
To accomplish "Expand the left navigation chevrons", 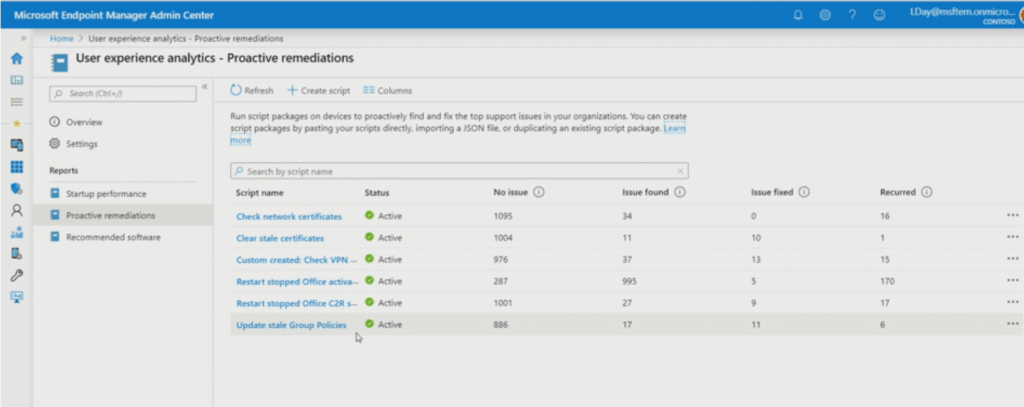I will [x=24, y=39].
